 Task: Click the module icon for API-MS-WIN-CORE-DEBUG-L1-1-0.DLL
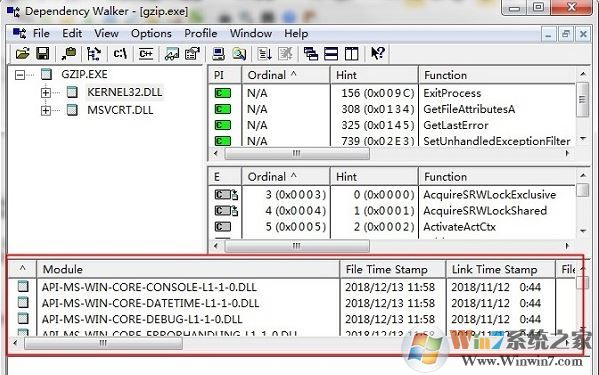(x=23, y=318)
